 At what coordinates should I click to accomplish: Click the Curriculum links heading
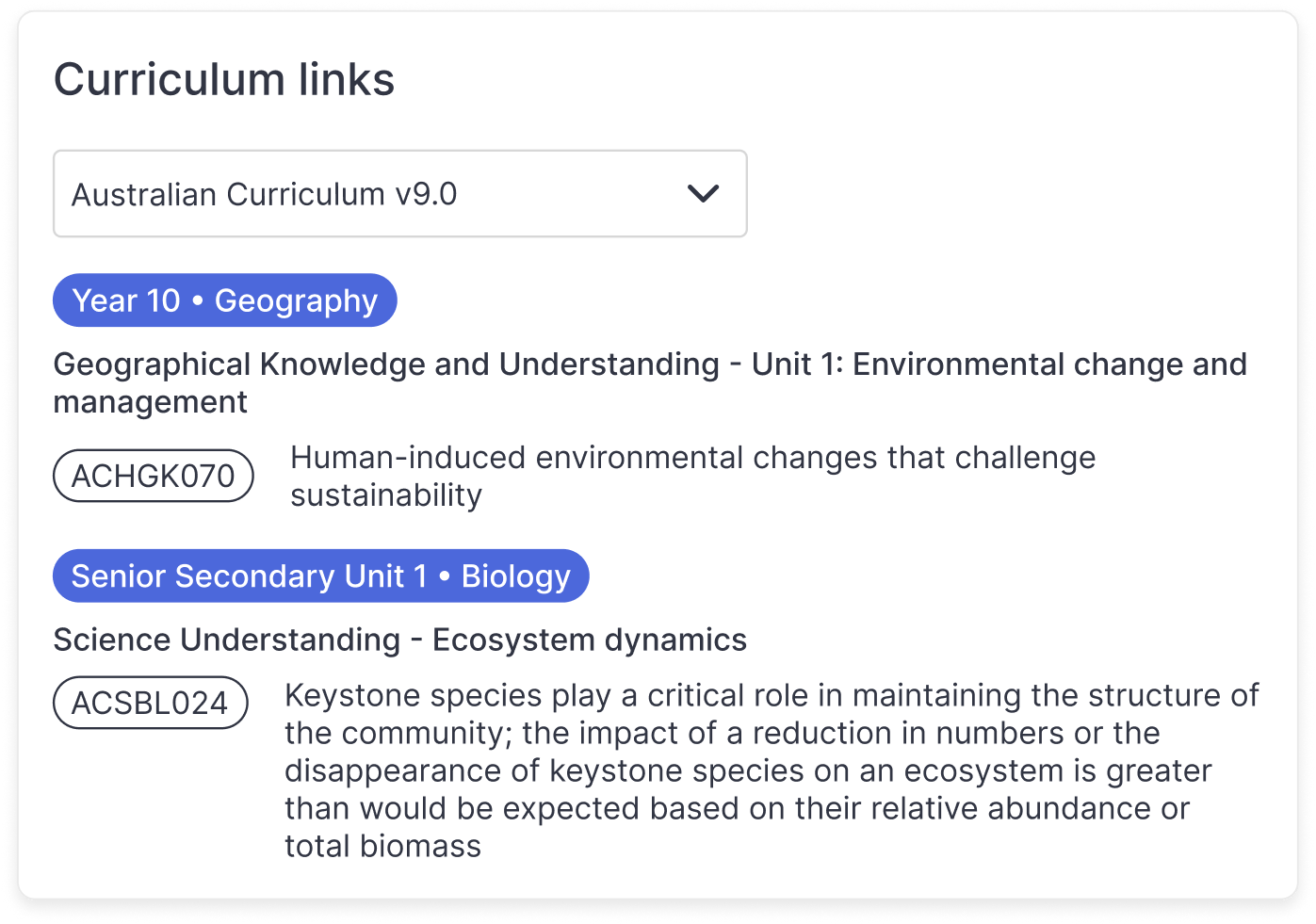[224, 79]
